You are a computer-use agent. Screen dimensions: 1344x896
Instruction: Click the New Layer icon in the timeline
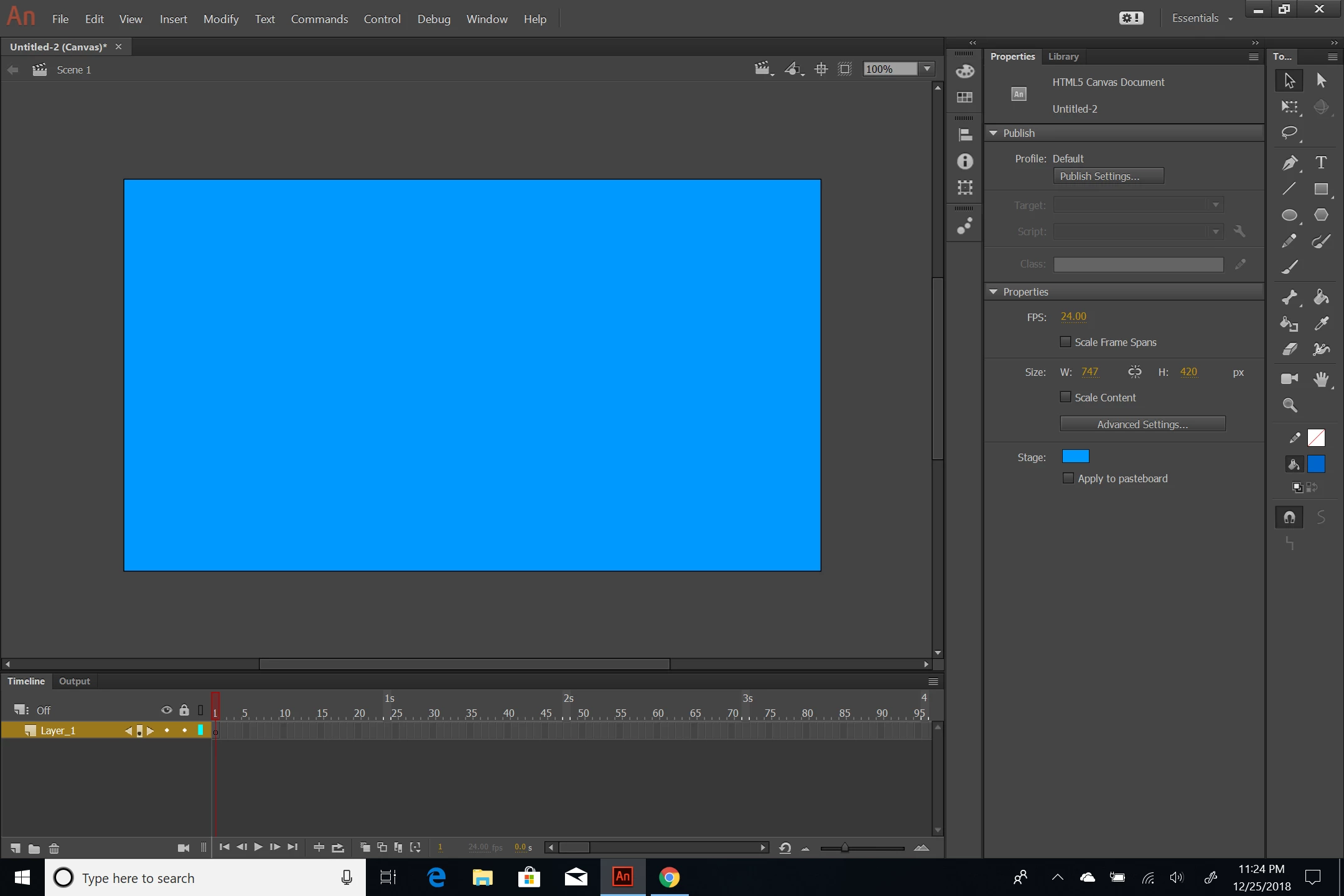pos(16,848)
